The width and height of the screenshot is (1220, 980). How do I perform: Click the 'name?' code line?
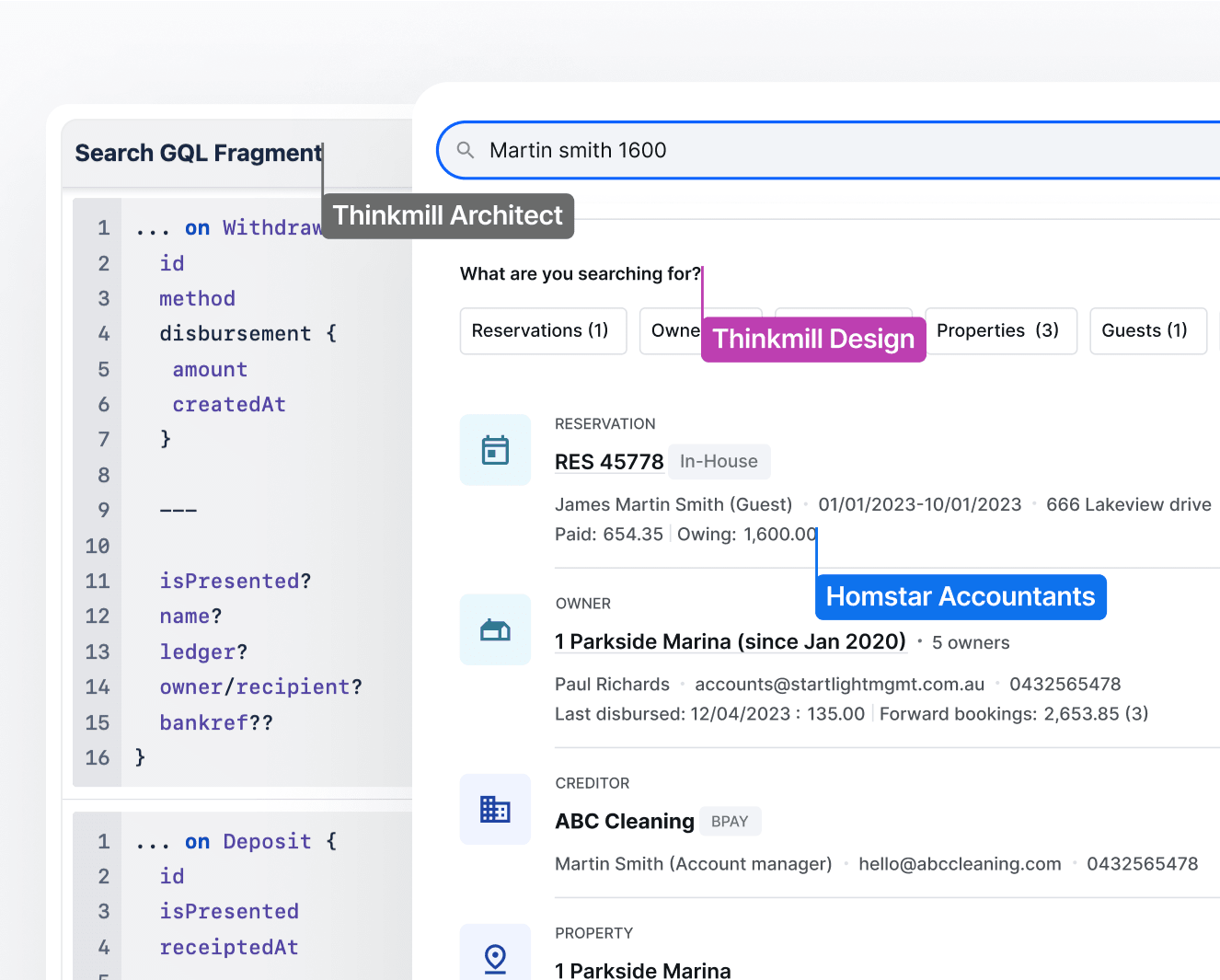tap(190, 616)
